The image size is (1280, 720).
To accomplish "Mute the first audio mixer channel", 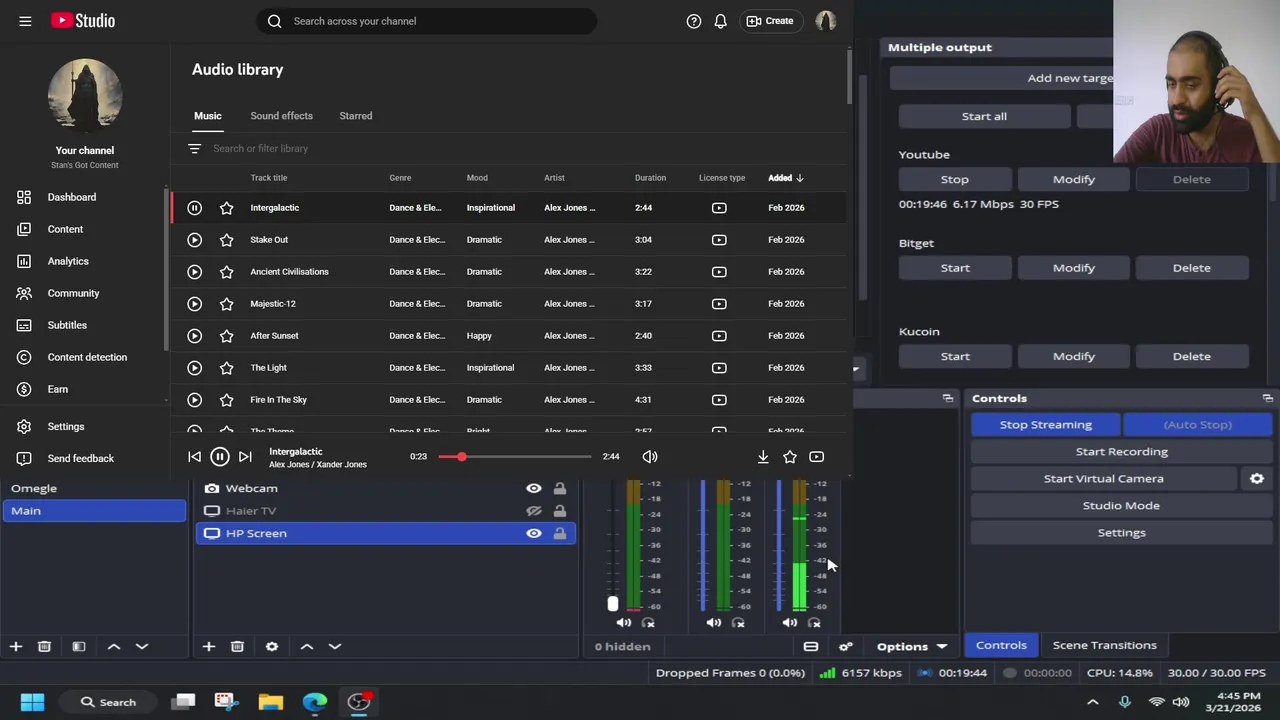I will tap(624, 623).
